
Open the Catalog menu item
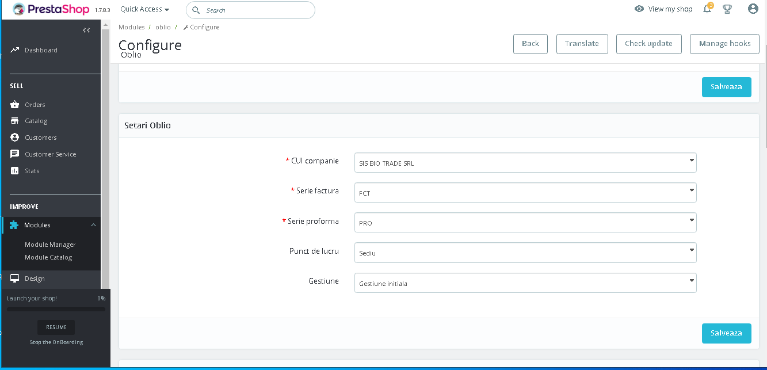click(x=36, y=121)
